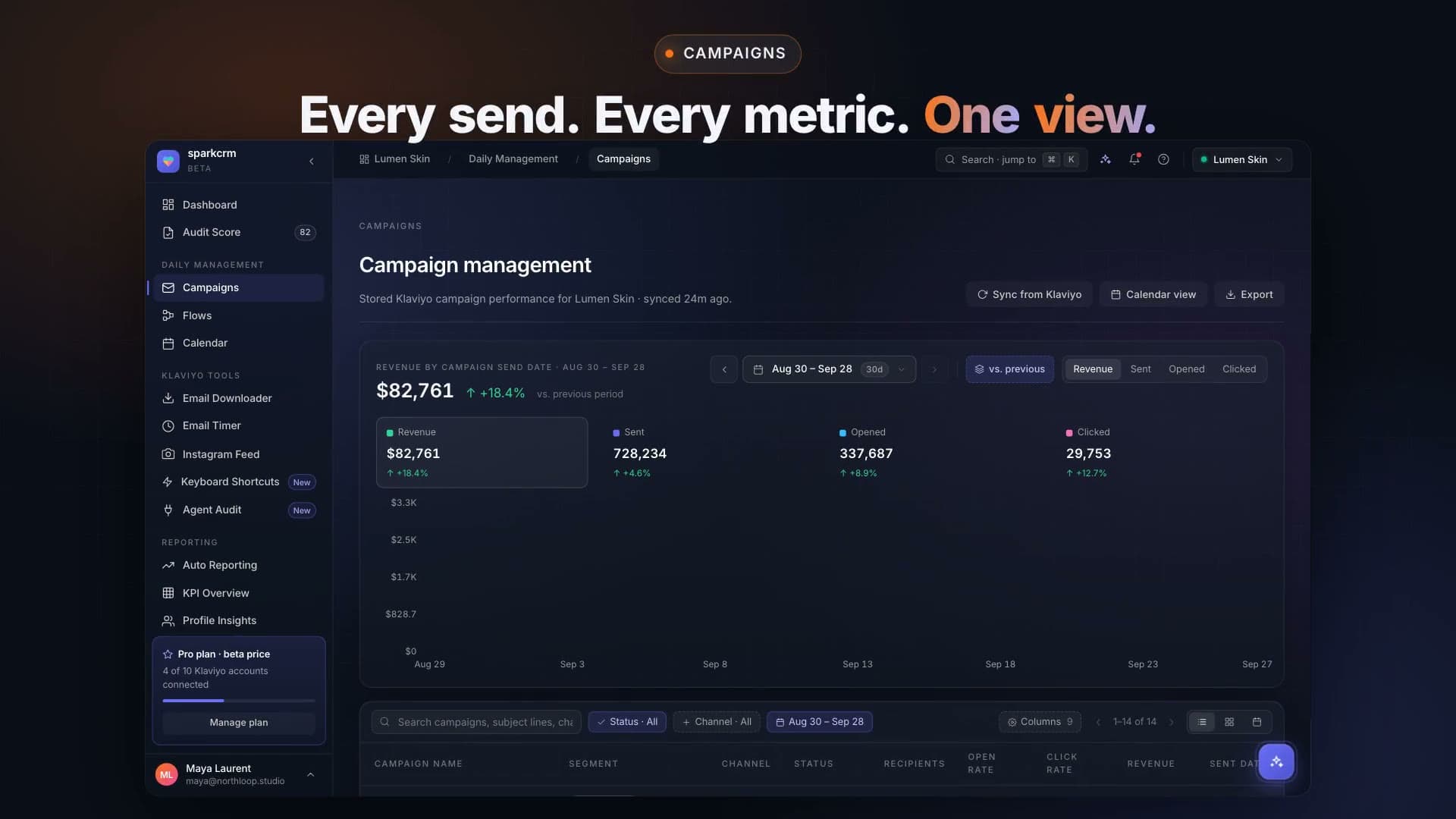Click the Manage plan button

click(x=239, y=723)
